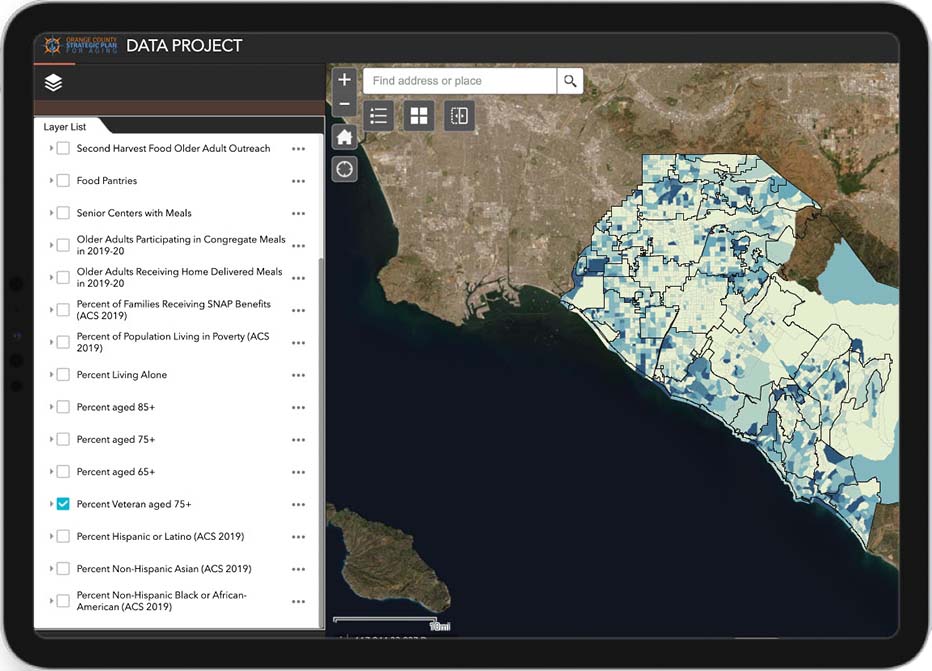This screenshot has height=671, width=932.
Task: Expand the Senior Centers with Meals layer
Action: point(51,213)
